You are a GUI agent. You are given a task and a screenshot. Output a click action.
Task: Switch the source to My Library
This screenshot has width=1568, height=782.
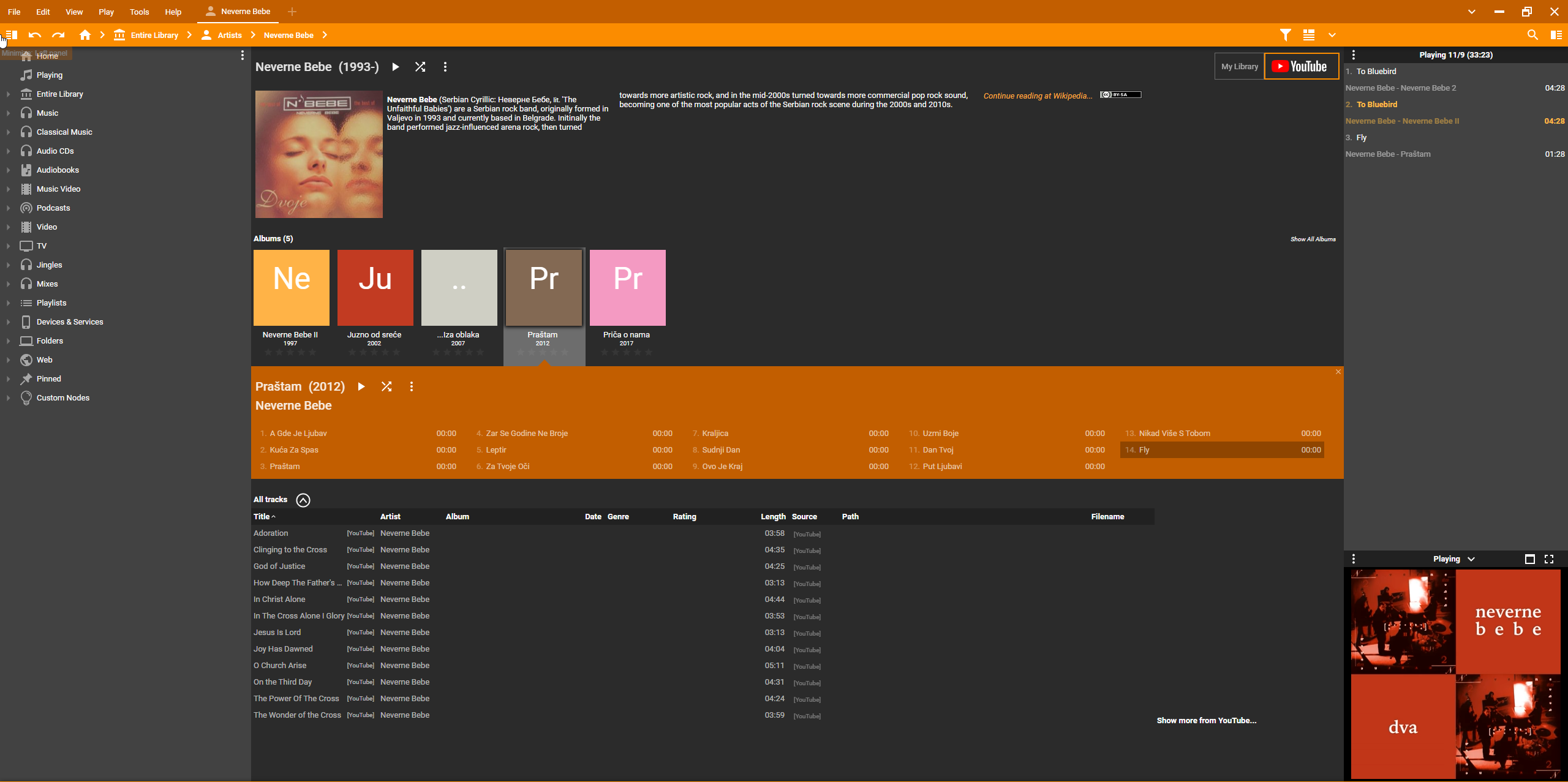1239,67
